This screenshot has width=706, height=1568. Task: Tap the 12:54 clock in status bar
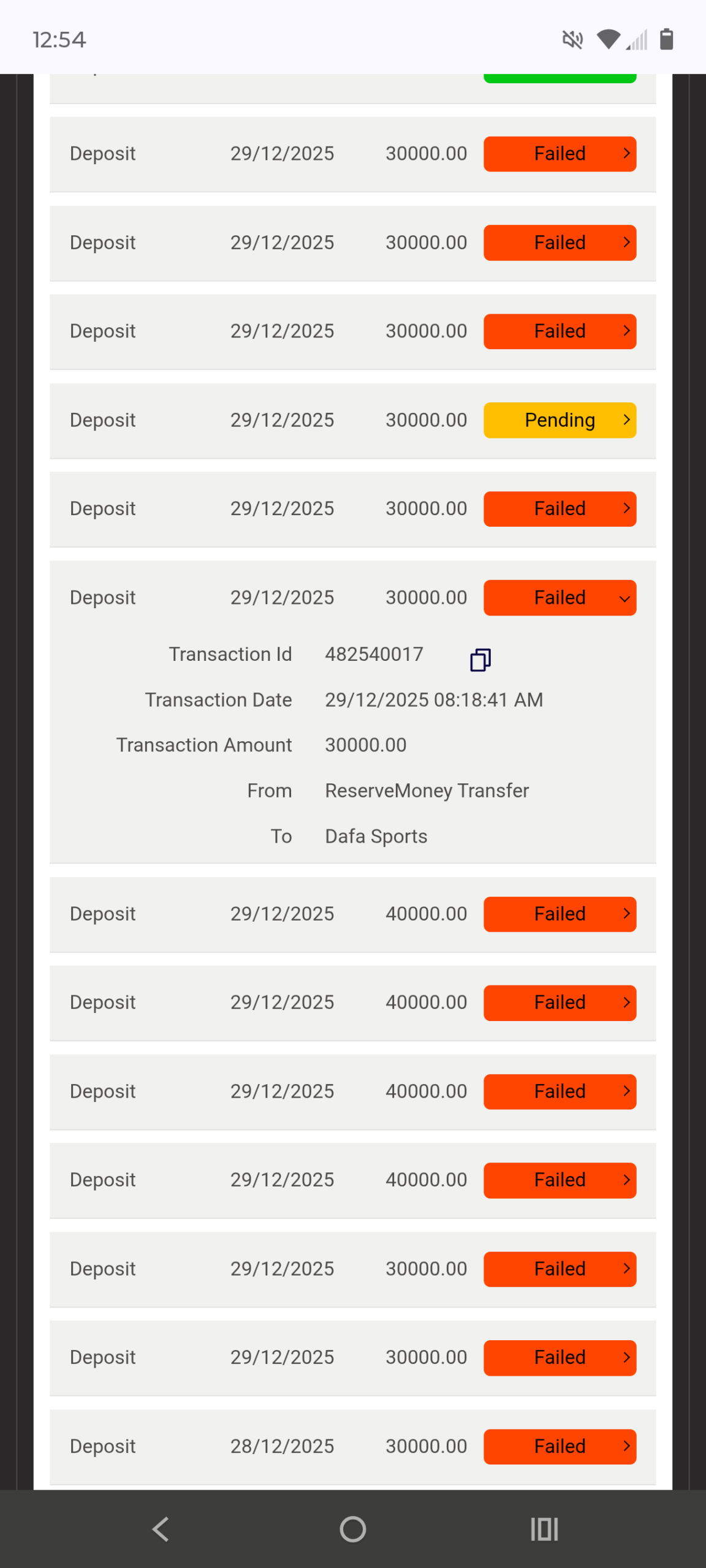(x=59, y=40)
